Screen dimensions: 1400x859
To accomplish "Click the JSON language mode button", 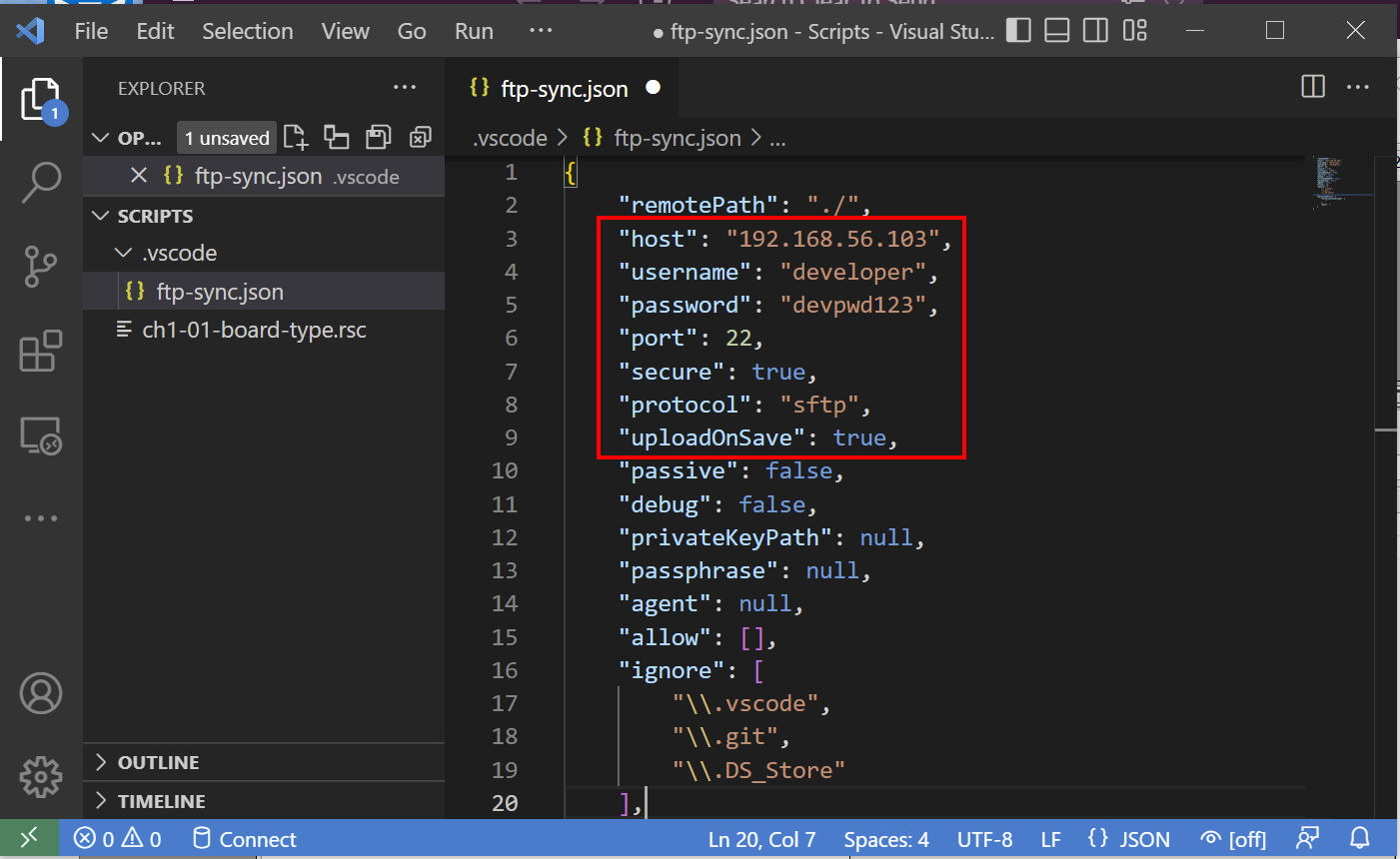I will point(1129,839).
